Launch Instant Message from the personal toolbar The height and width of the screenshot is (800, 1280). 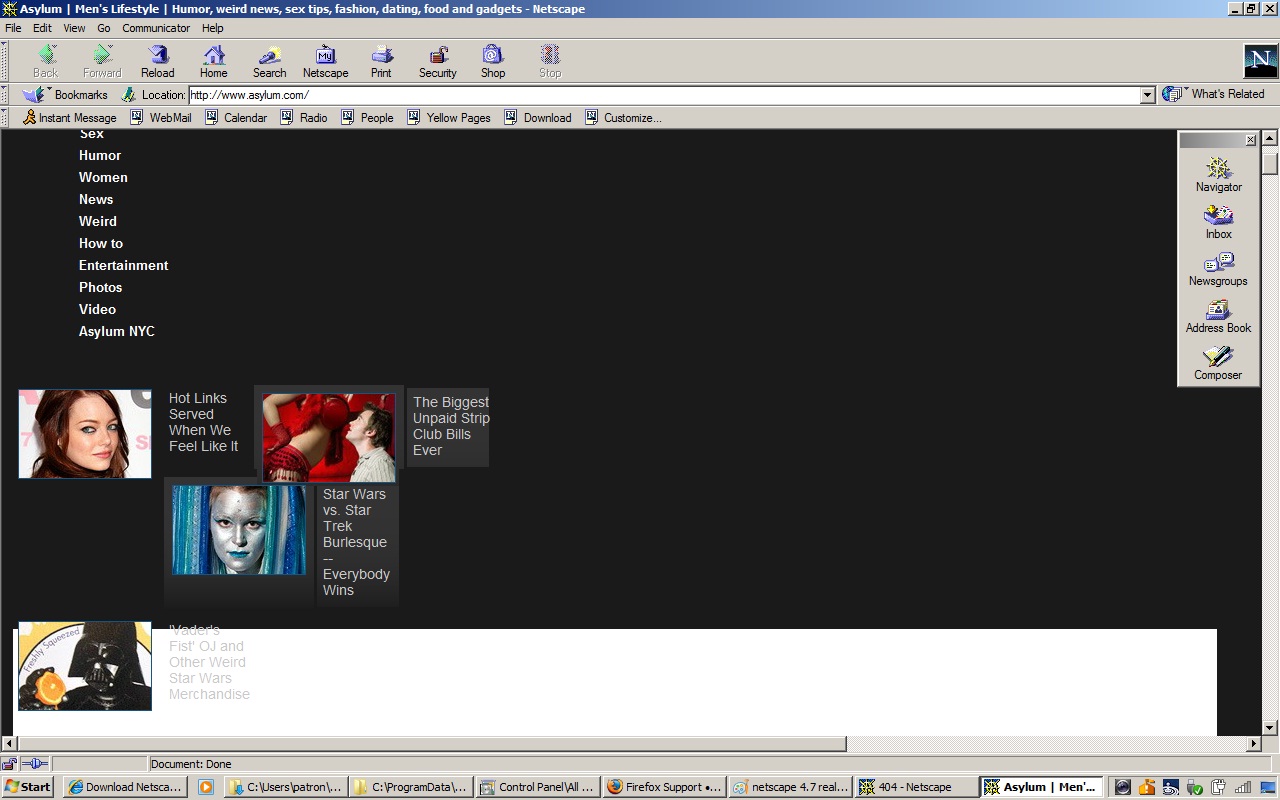(x=69, y=117)
